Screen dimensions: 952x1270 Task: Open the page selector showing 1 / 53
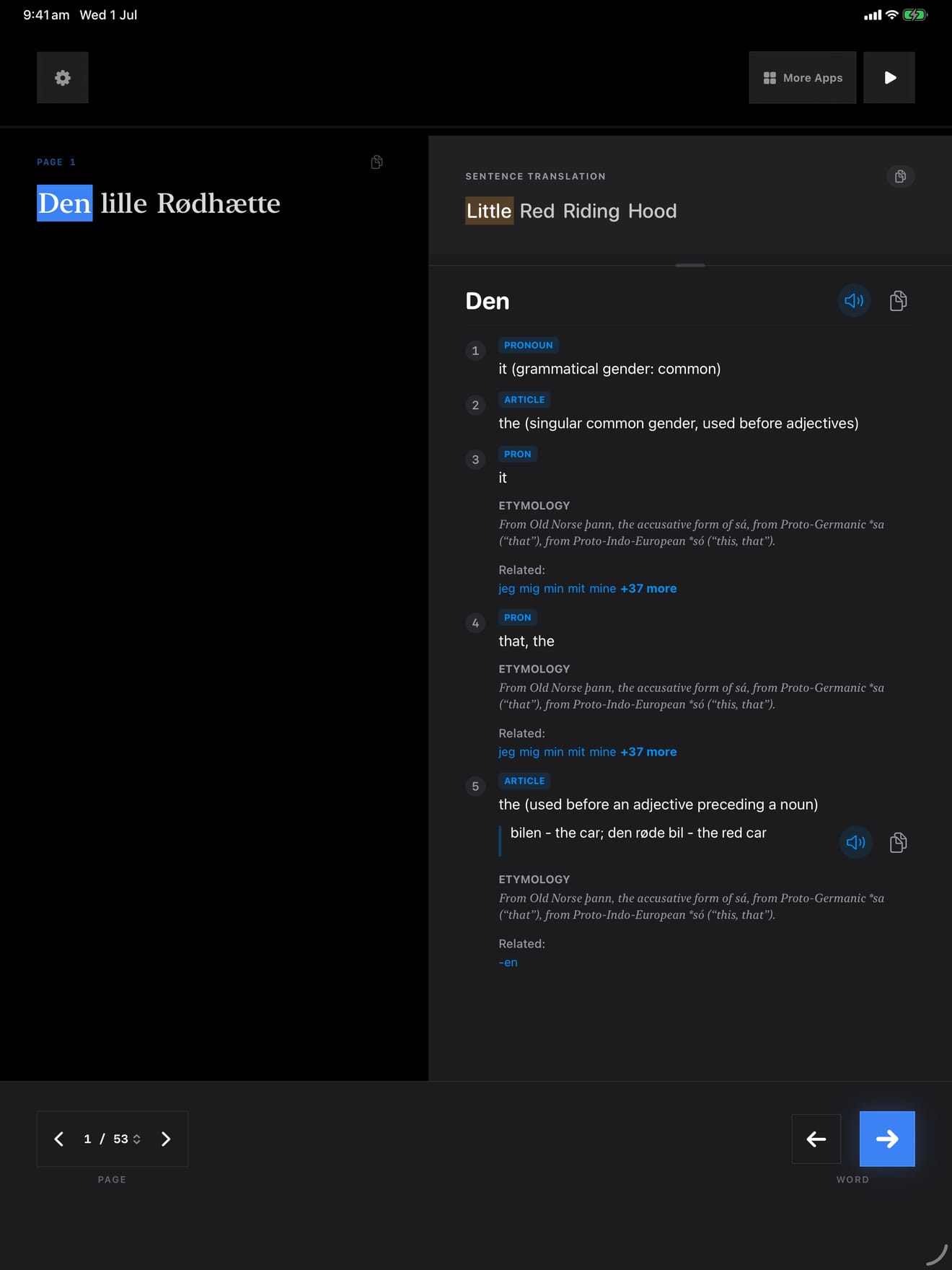point(112,1139)
